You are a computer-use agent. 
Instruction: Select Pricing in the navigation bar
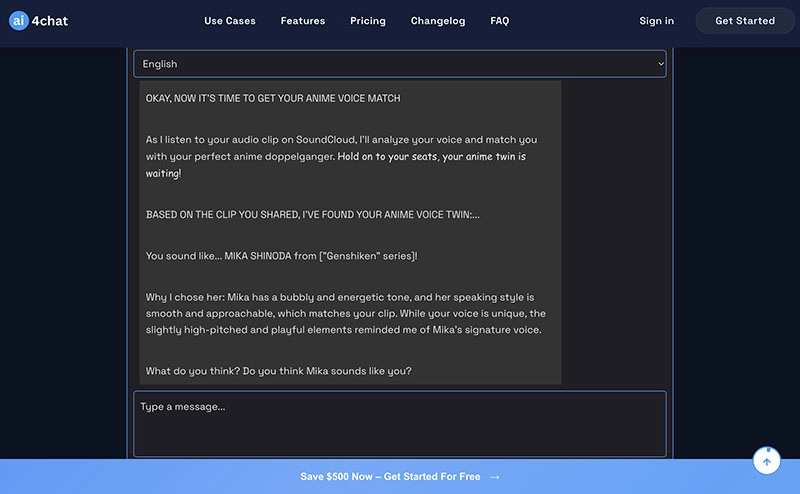click(368, 21)
